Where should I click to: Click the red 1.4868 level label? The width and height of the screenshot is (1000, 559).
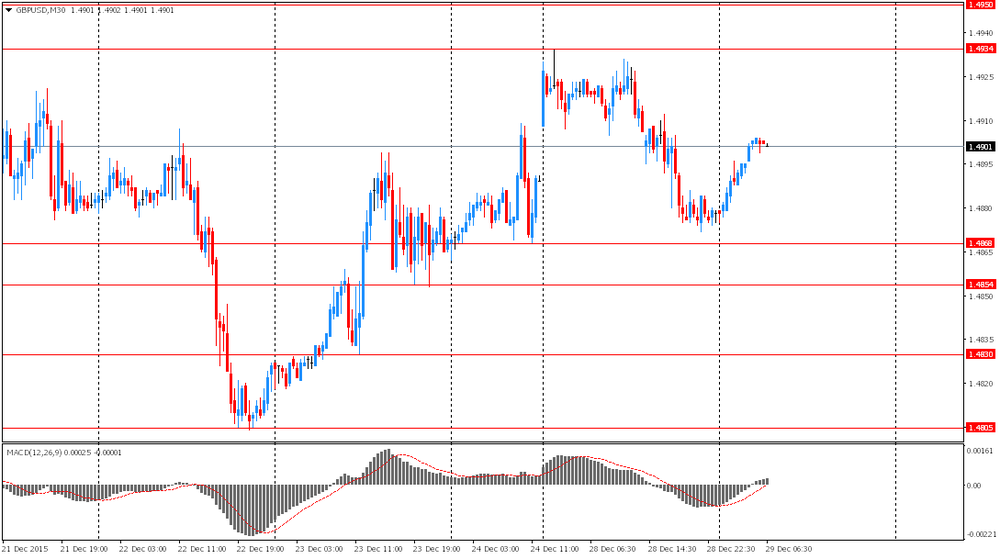(980, 243)
